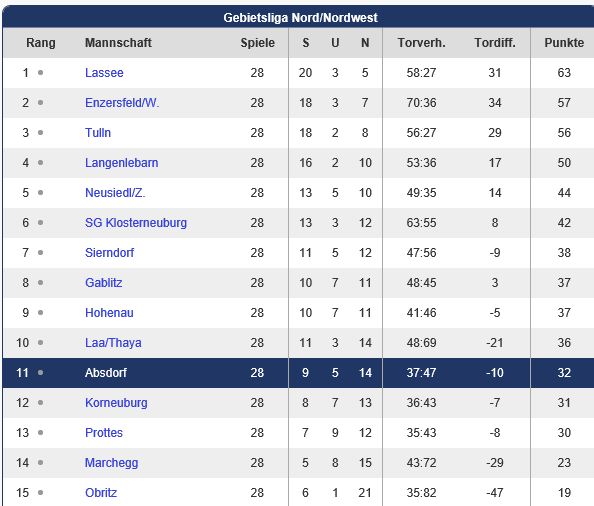Click the Sierndorf link
The image size is (594, 506).
pos(109,253)
